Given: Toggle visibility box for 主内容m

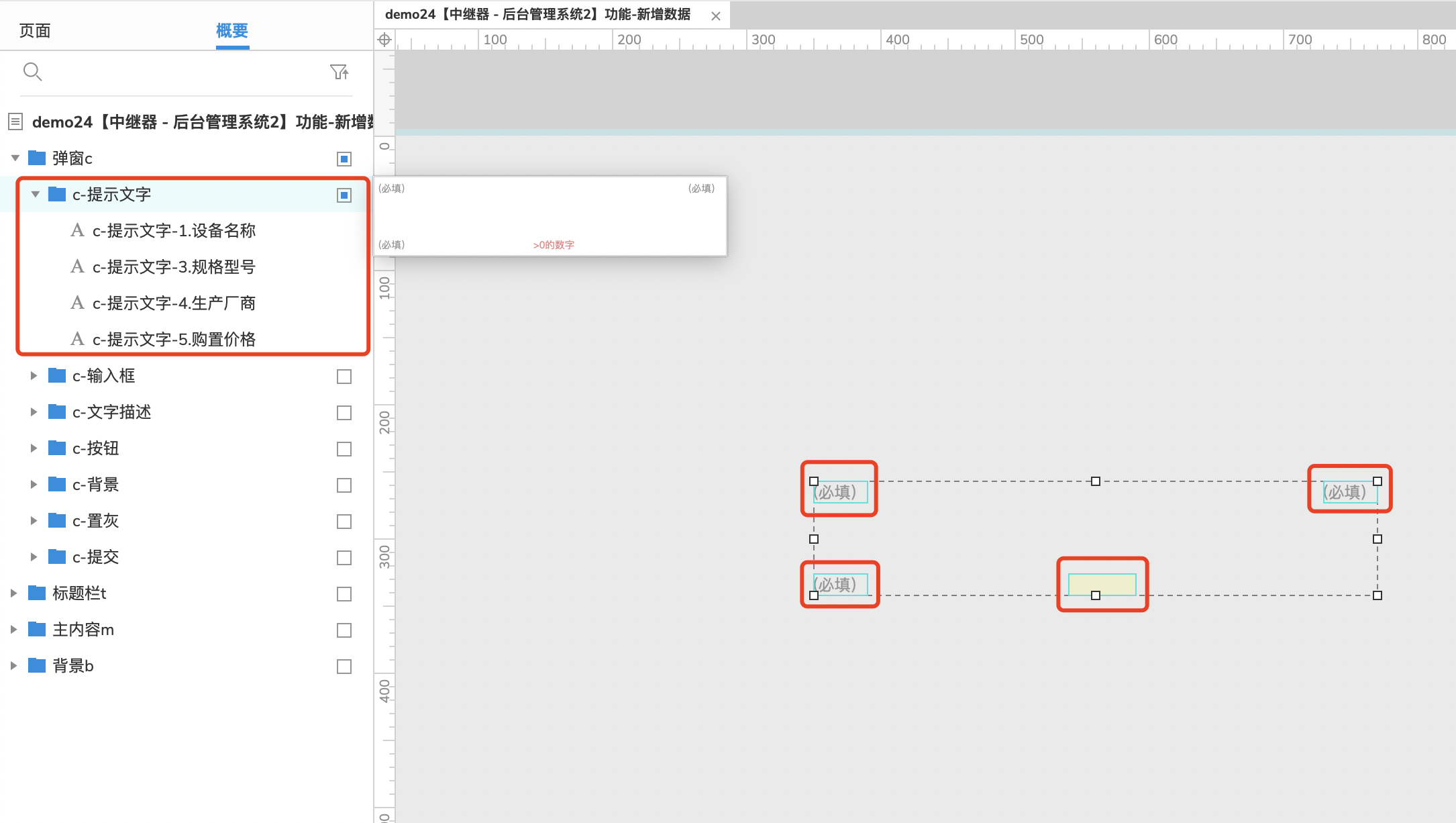Looking at the screenshot, I should click(x=344, y=630).
